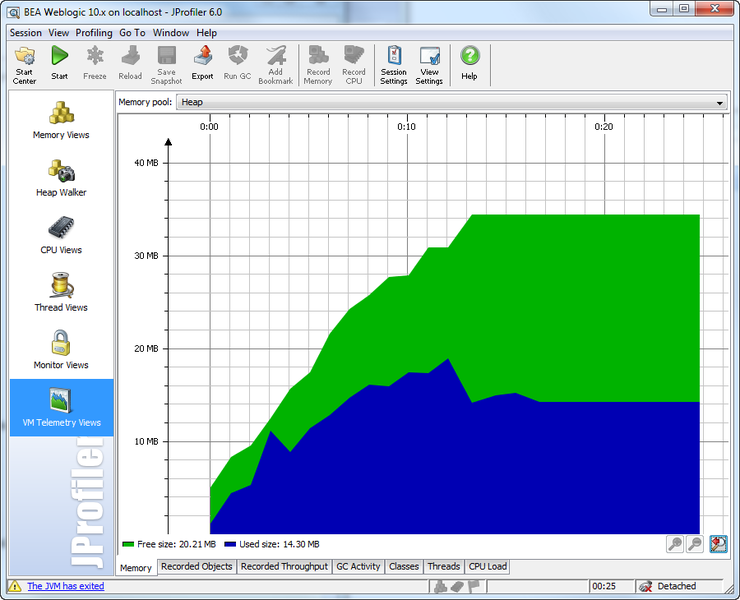Image resolution: width=740 pixels, height=600 pixels.
Task: Click the Run GC icon
Action: point(237,56)
